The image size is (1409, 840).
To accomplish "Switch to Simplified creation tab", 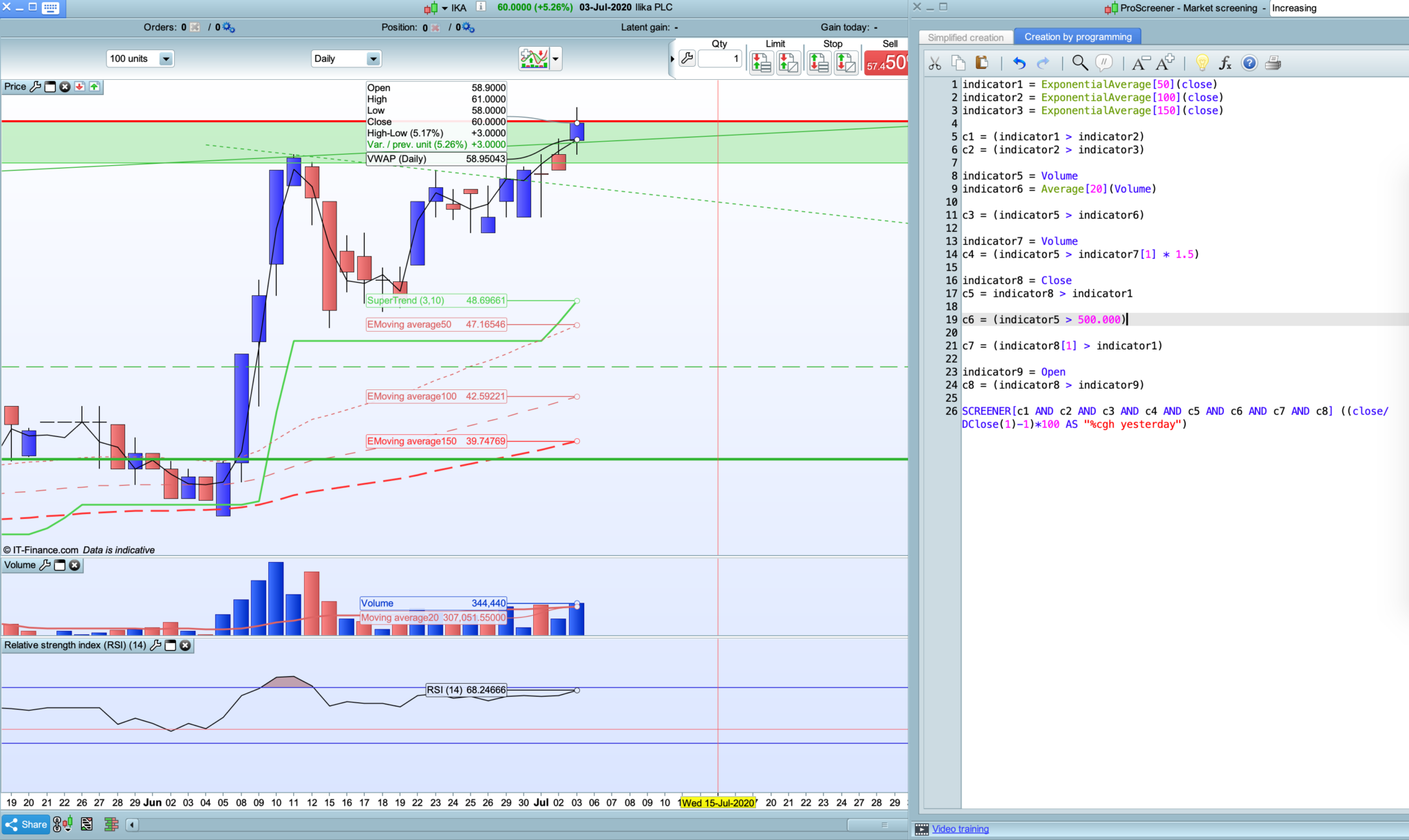I will click(x=965, y=37).
